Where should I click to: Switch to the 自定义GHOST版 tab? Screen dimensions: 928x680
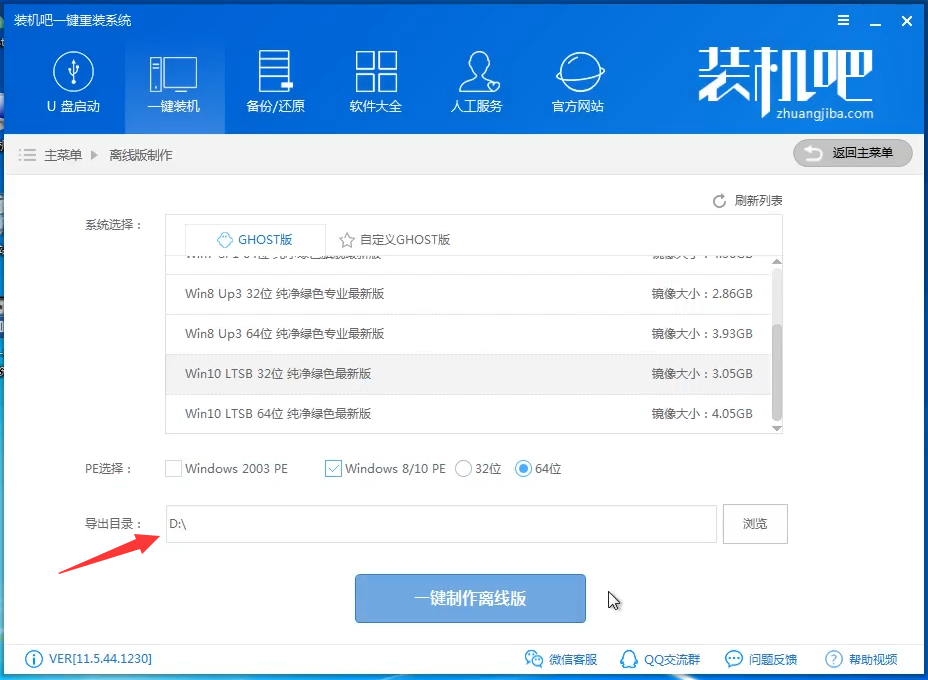395,240
